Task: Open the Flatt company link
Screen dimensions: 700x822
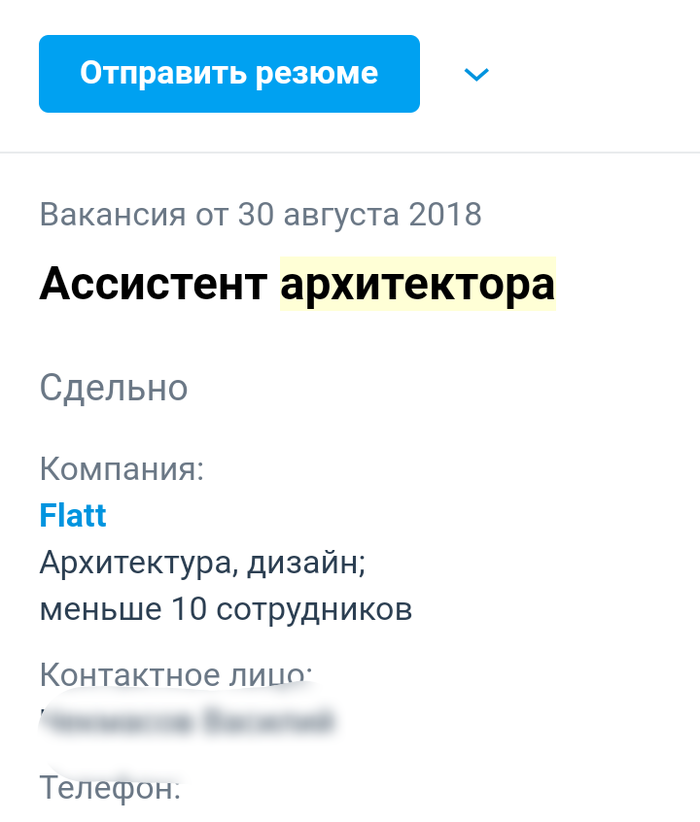Action: tap(72, 516)
